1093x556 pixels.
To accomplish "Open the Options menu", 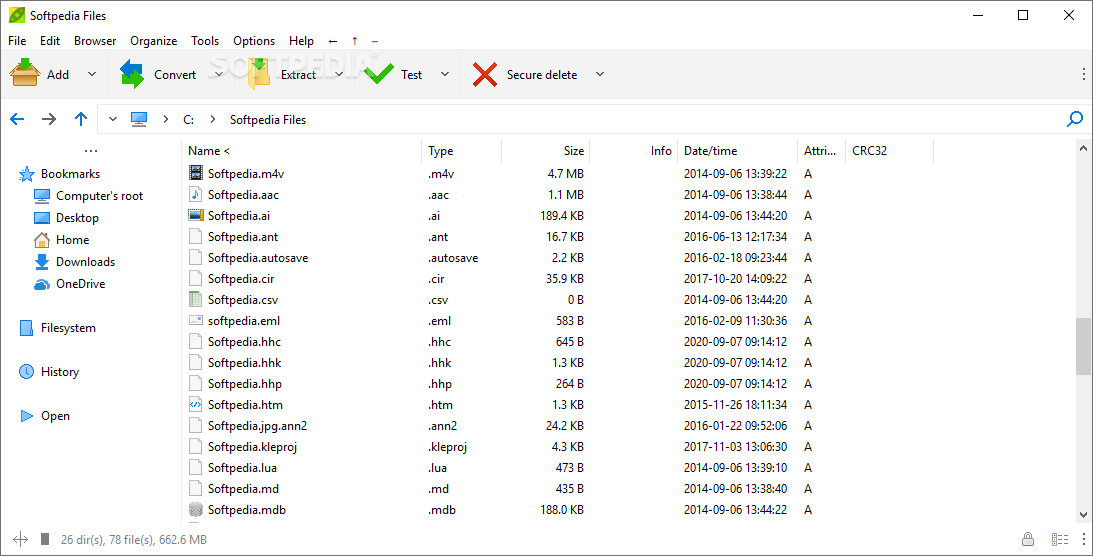I will 254,41.
